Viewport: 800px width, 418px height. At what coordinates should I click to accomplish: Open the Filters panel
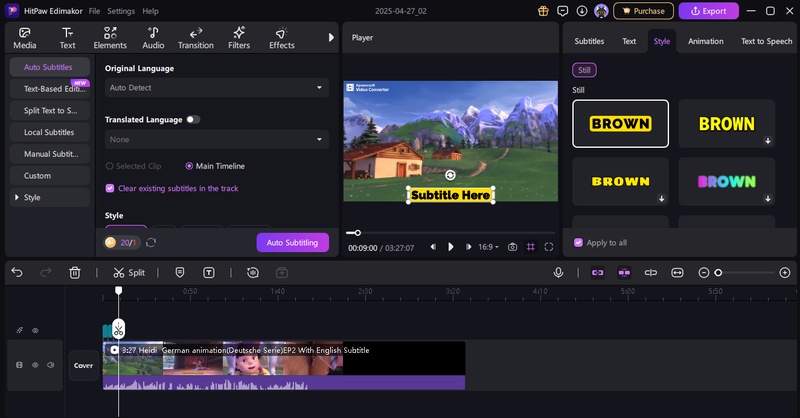(239, 38)
